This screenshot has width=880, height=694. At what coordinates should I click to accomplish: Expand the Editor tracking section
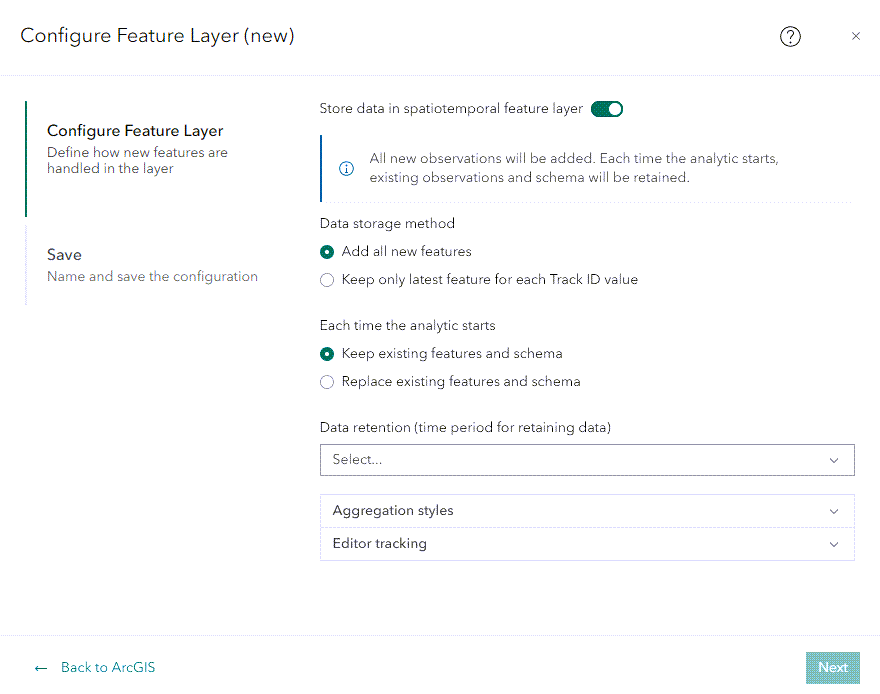587,544
